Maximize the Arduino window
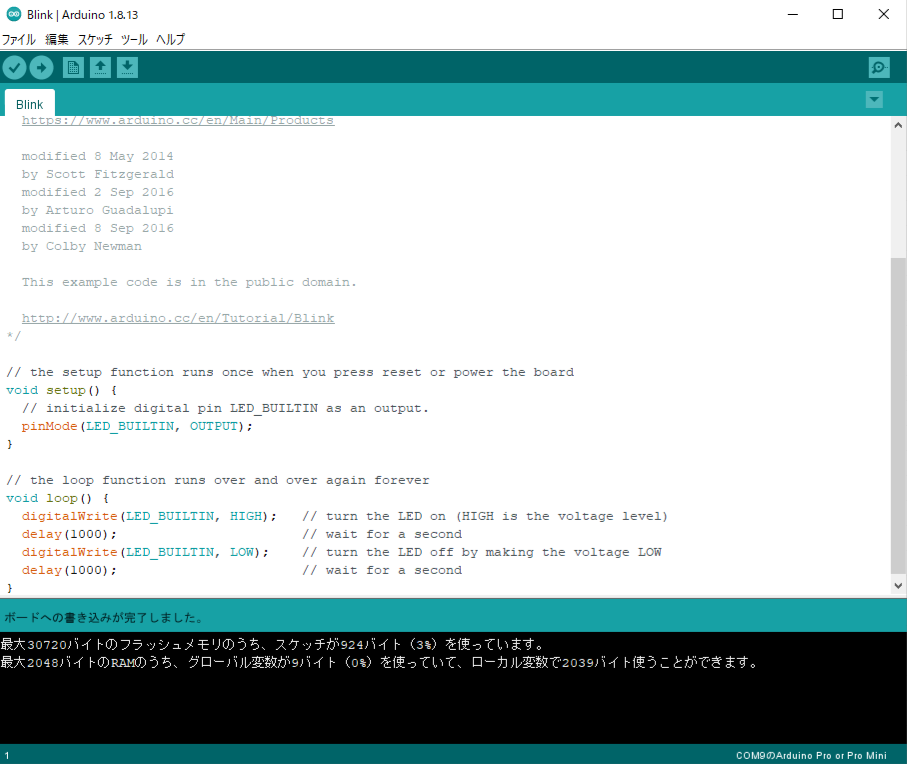 coord(838,14)
